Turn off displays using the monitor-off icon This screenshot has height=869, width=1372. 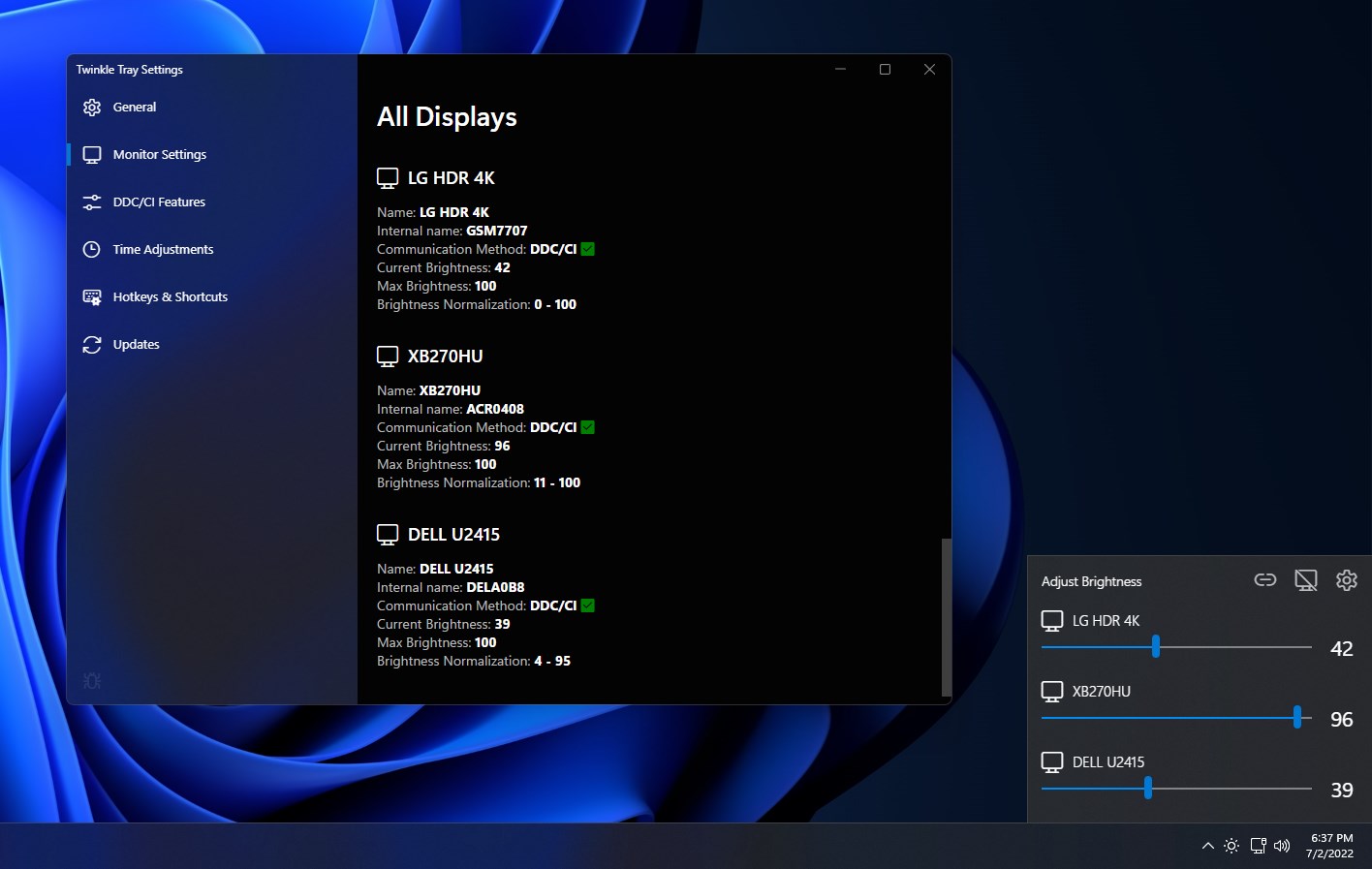[x=1306, y=580]
